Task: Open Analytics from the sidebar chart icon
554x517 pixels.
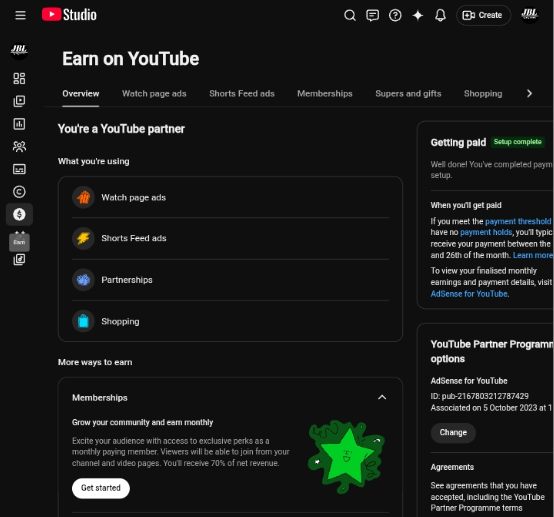Action: click(19, 124)
